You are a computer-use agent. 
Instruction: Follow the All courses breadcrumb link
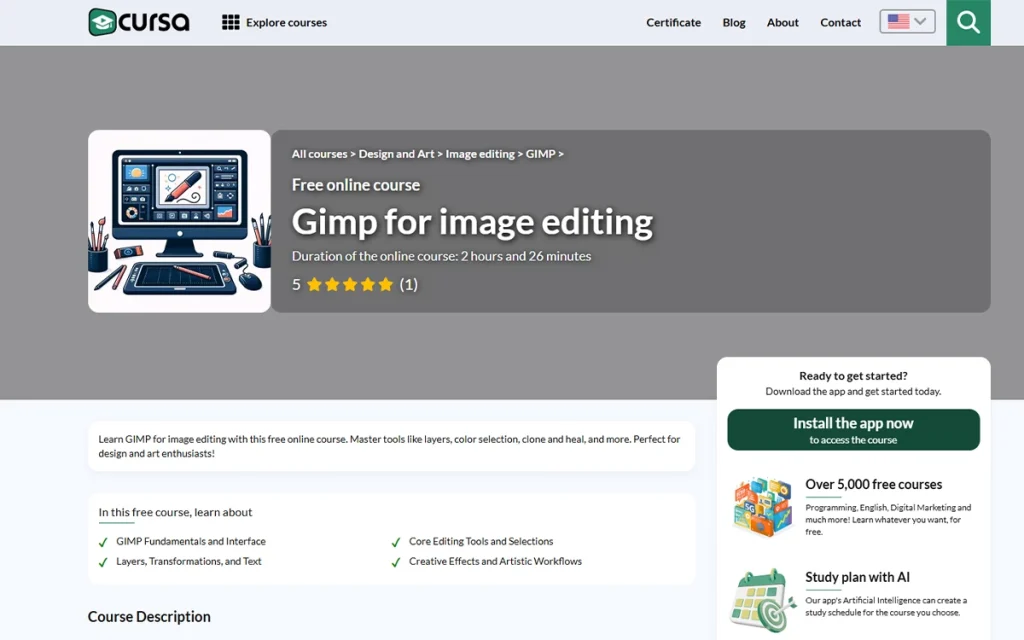pos(319,154)
